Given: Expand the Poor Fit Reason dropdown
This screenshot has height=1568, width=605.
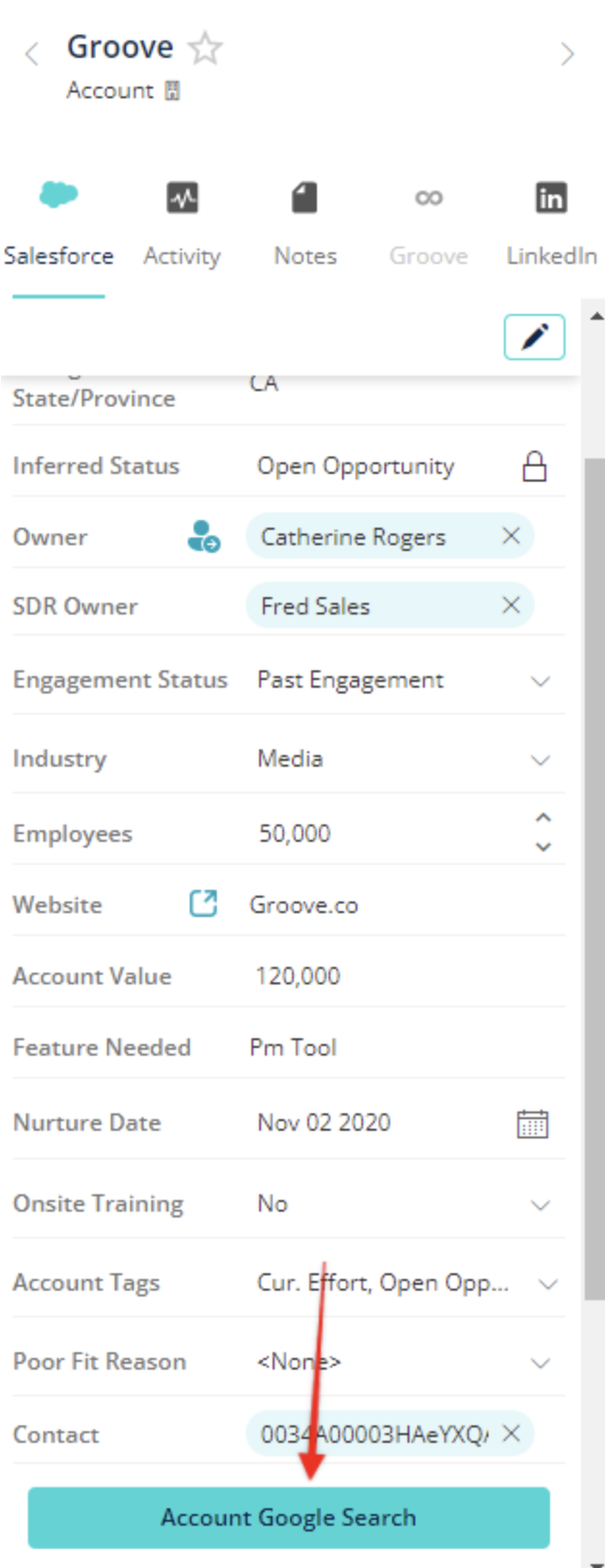Looking at the screenshot, I should click(541, 1363).
